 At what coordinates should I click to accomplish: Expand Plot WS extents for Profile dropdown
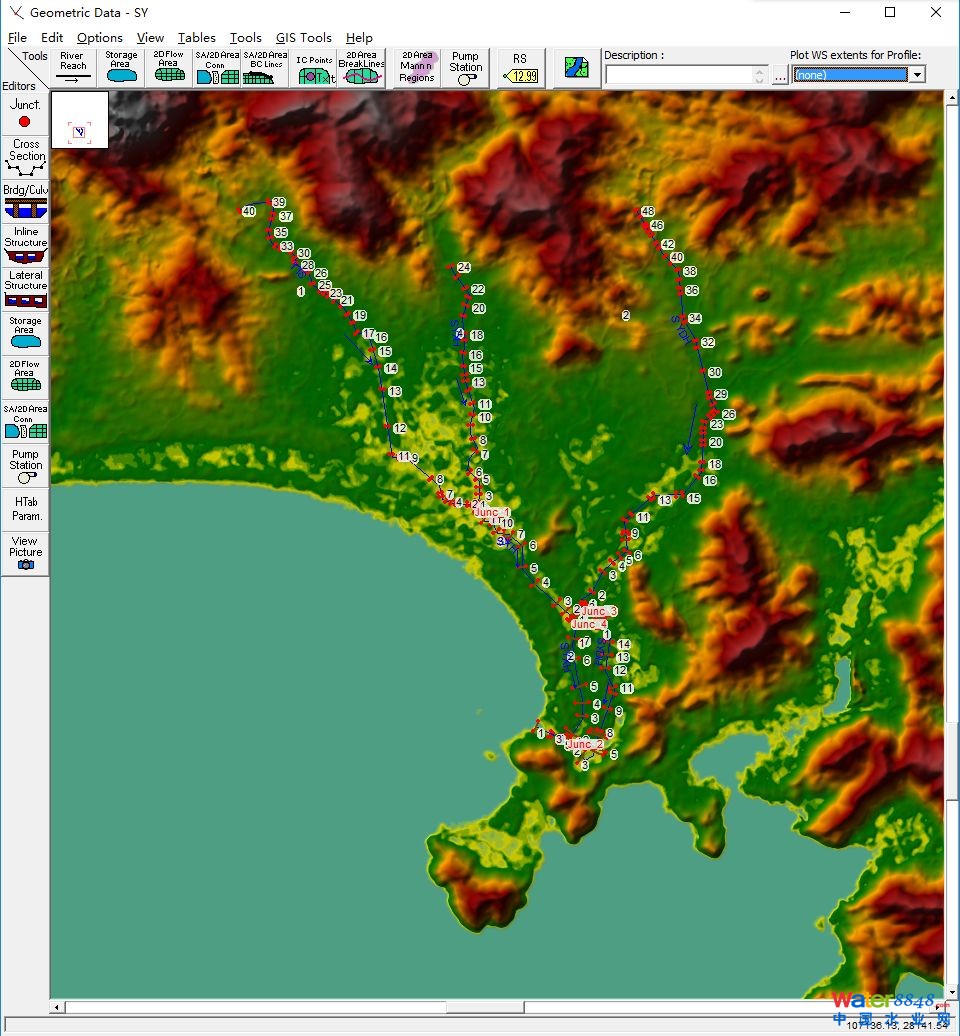pos(916,75)
